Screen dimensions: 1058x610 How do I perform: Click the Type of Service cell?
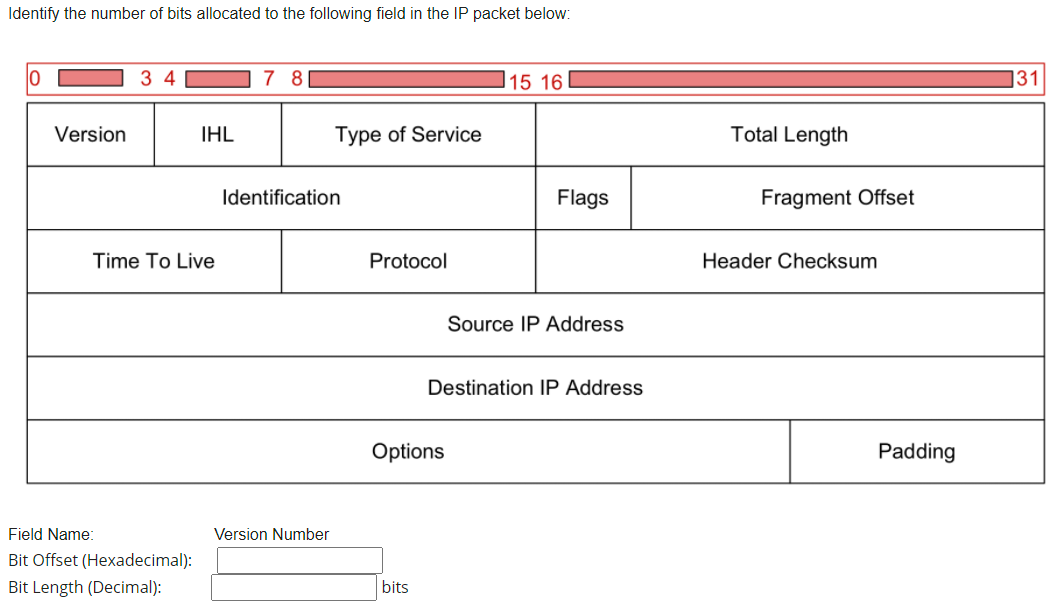(408, 134)
